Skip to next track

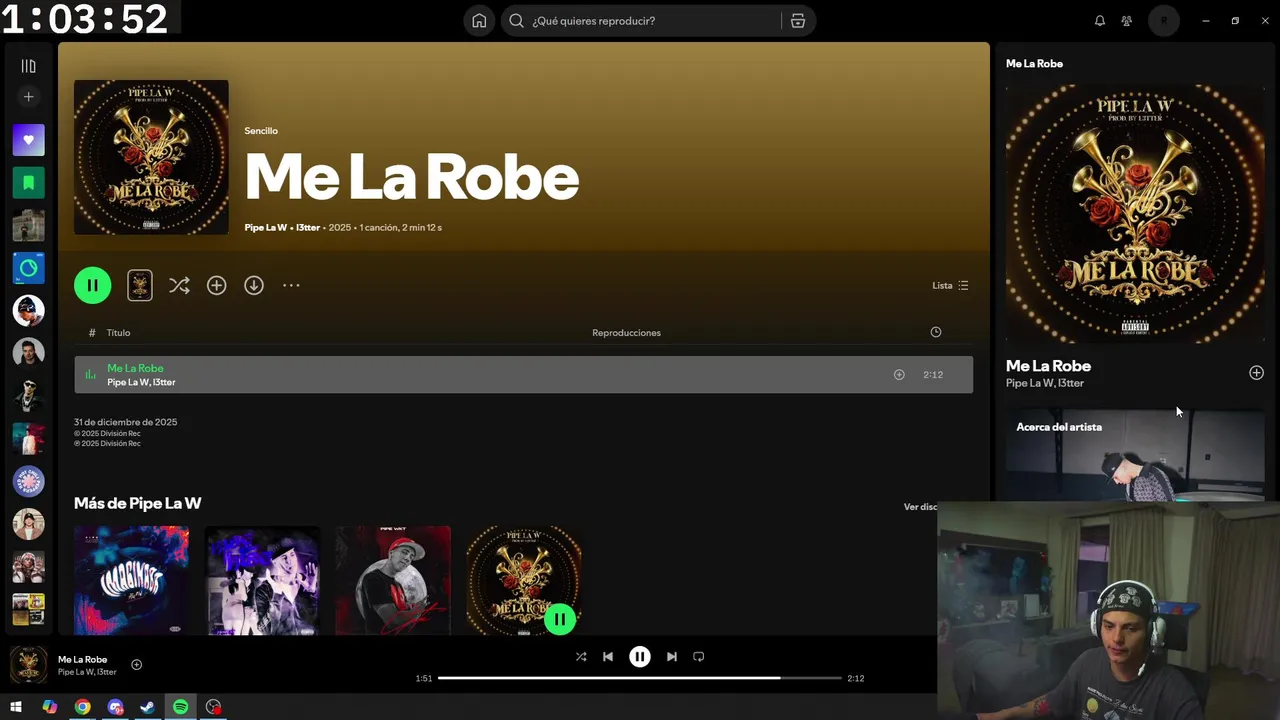pos(672,657)
